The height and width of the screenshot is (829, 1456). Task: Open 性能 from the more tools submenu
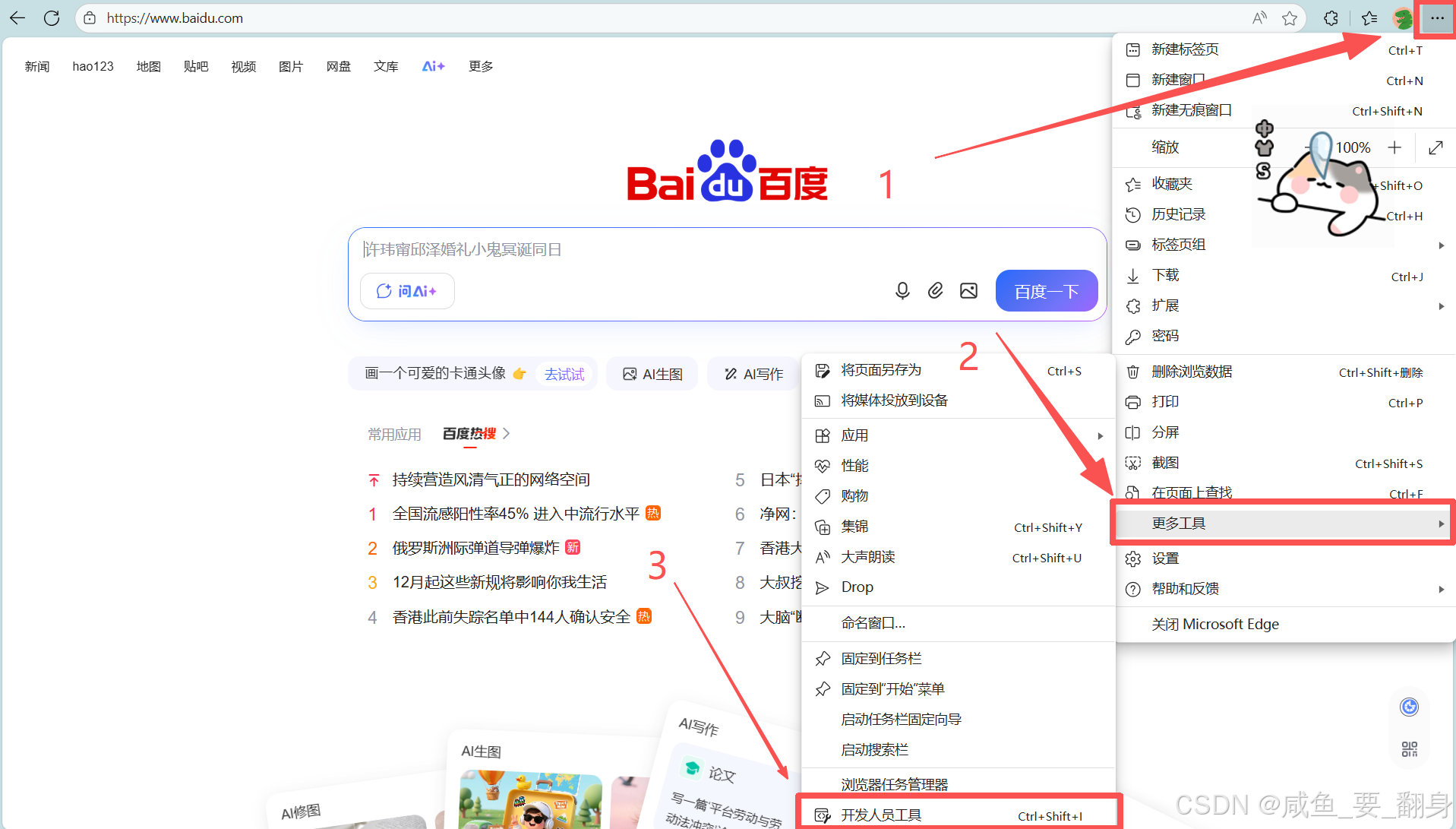[959, 467]
